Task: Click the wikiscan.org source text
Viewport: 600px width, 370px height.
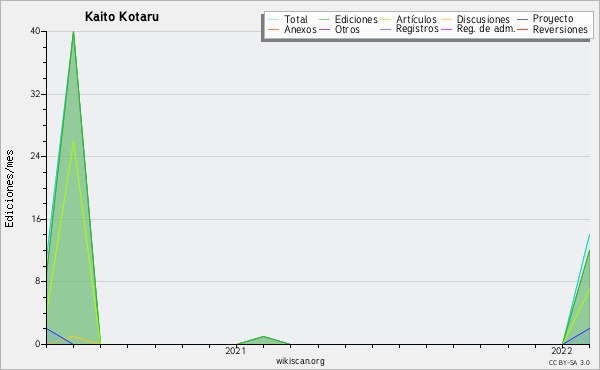Action: [300, 361]
